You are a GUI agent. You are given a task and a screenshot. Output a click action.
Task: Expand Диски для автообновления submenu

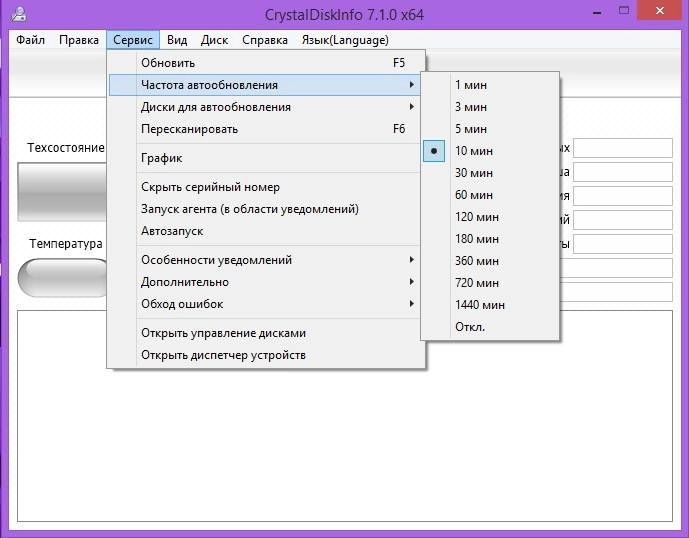[x=265, y=107]
